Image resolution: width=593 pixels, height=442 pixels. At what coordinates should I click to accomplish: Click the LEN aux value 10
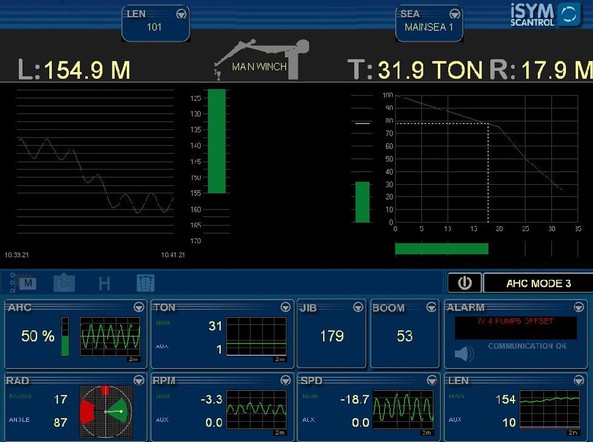509,422
